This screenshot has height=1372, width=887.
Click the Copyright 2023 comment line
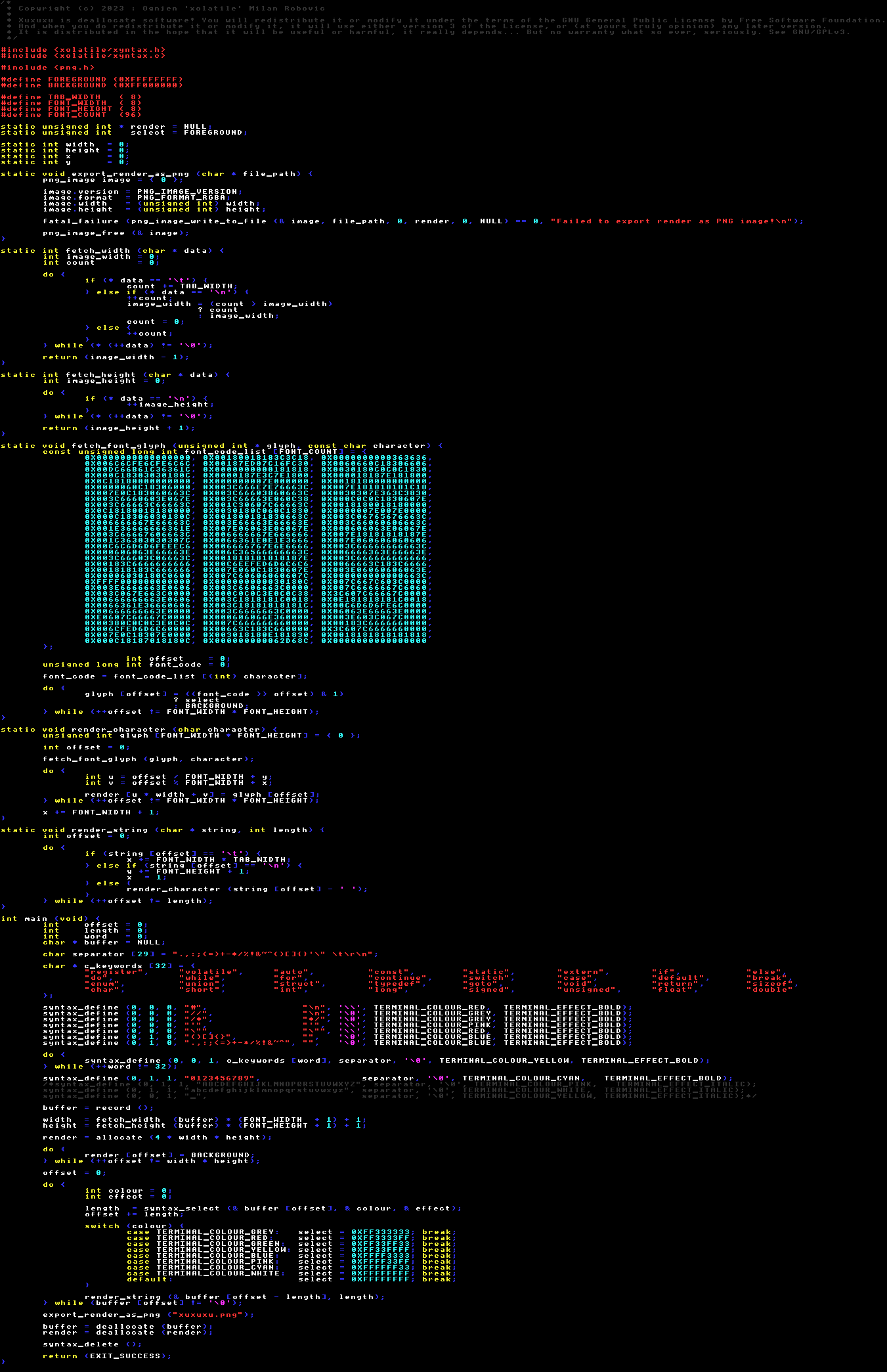click(165, 9)
